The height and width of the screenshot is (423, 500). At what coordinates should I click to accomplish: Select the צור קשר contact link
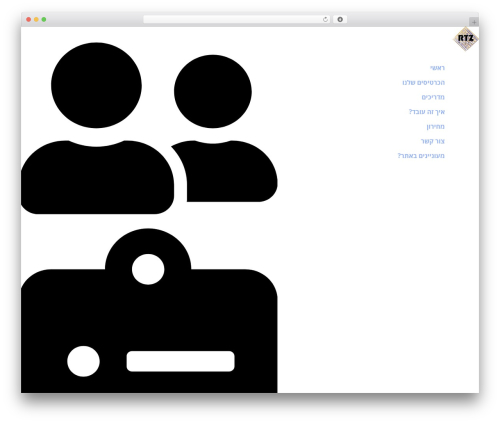tap(433, 141)
